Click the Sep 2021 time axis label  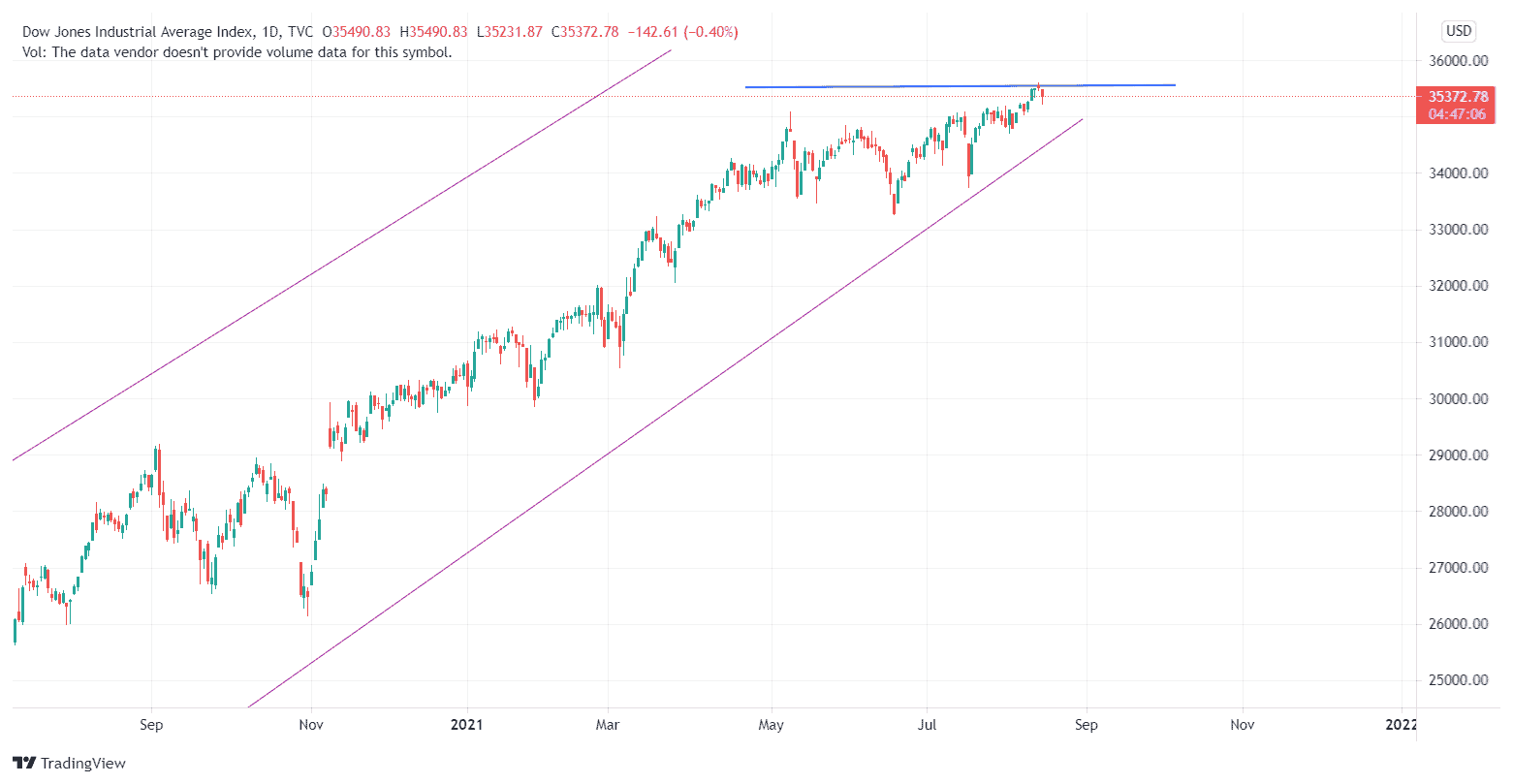1087,724
